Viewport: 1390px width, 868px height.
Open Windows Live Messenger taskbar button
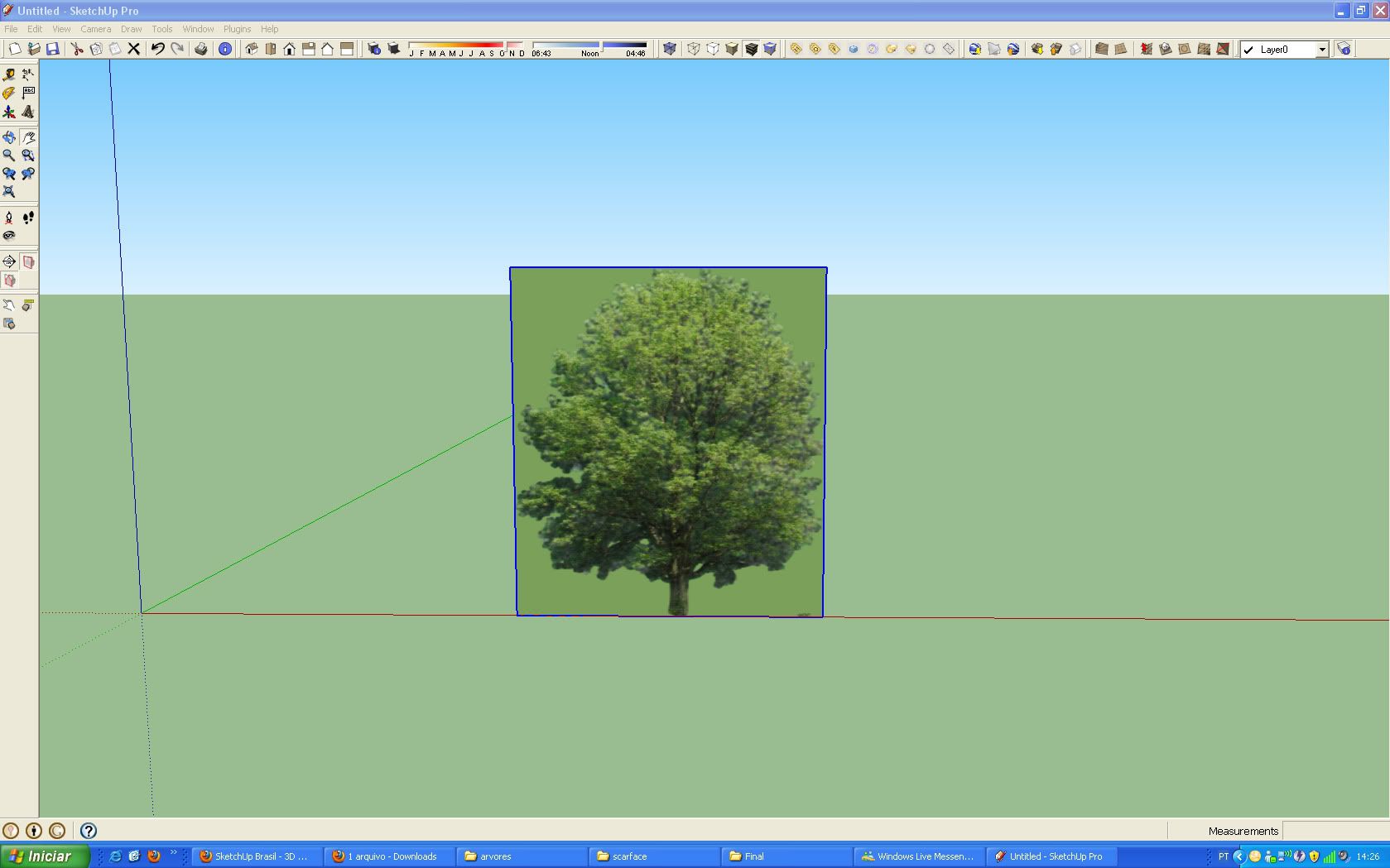coord(920,856)
